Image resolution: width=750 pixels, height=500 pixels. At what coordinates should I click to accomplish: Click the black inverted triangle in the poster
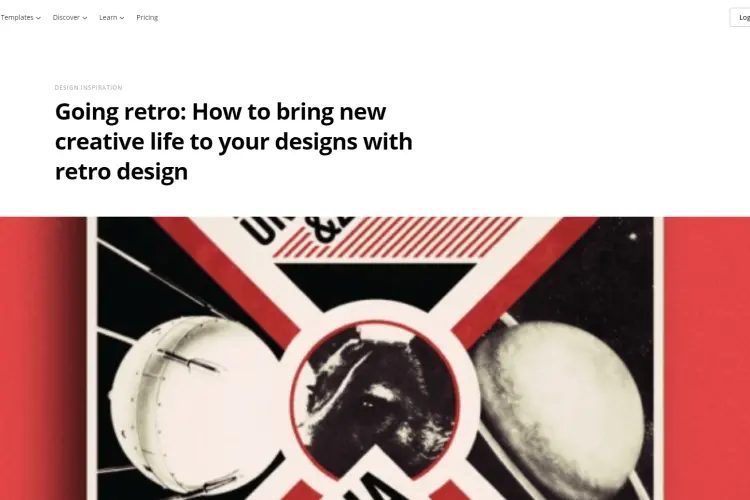tap(375, 284)
